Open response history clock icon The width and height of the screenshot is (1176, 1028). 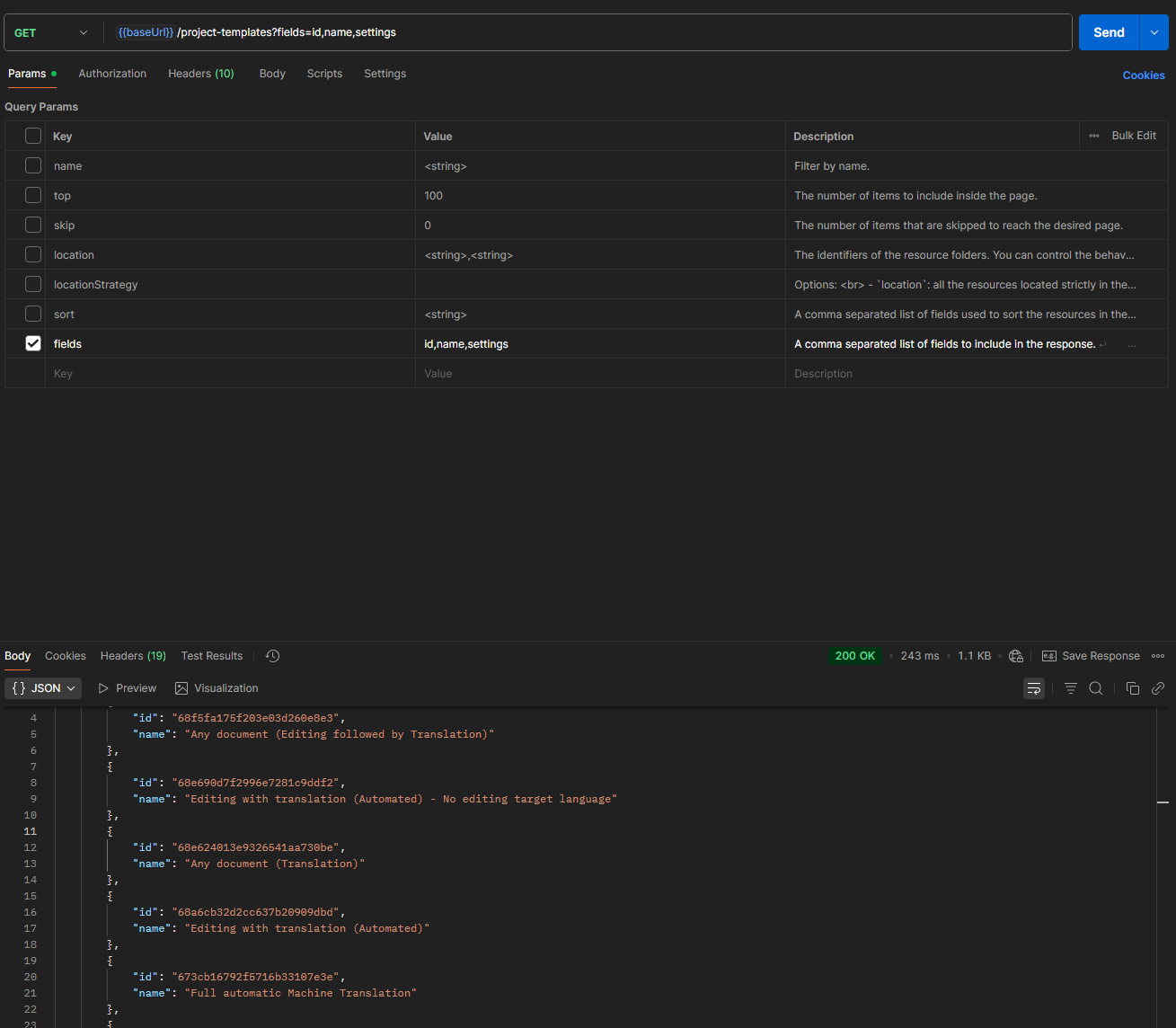point(273,656)
